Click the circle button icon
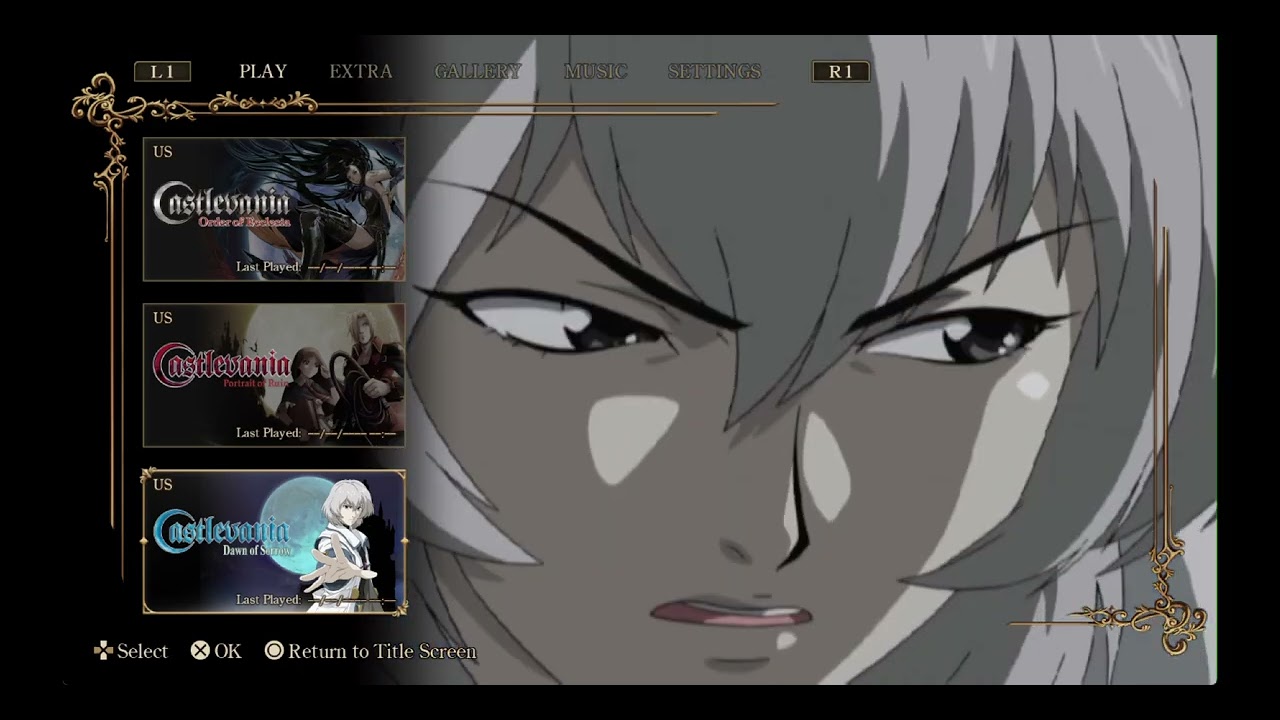This screenshot has width=1280, height=720. click(274, 651)
